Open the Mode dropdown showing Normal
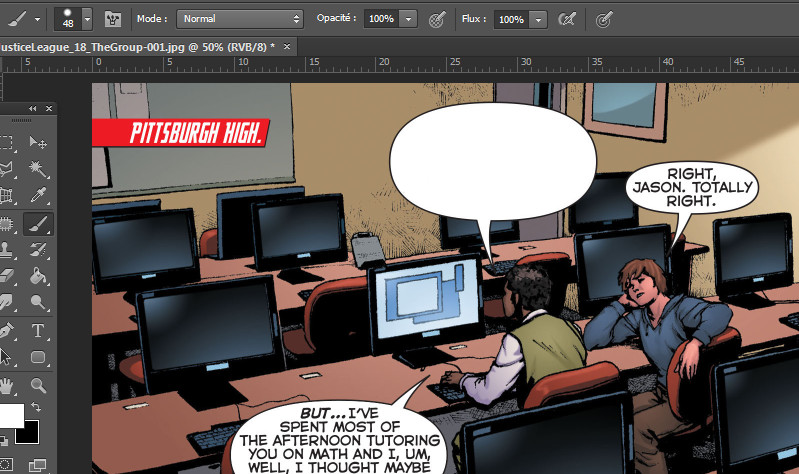 (x=239, y=19)
